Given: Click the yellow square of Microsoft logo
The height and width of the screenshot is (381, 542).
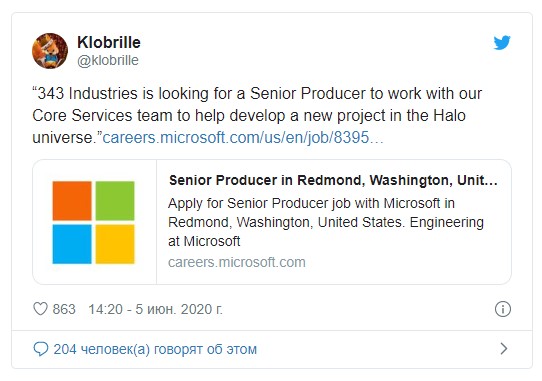Looking at the screenshot, I should point(115,244).
